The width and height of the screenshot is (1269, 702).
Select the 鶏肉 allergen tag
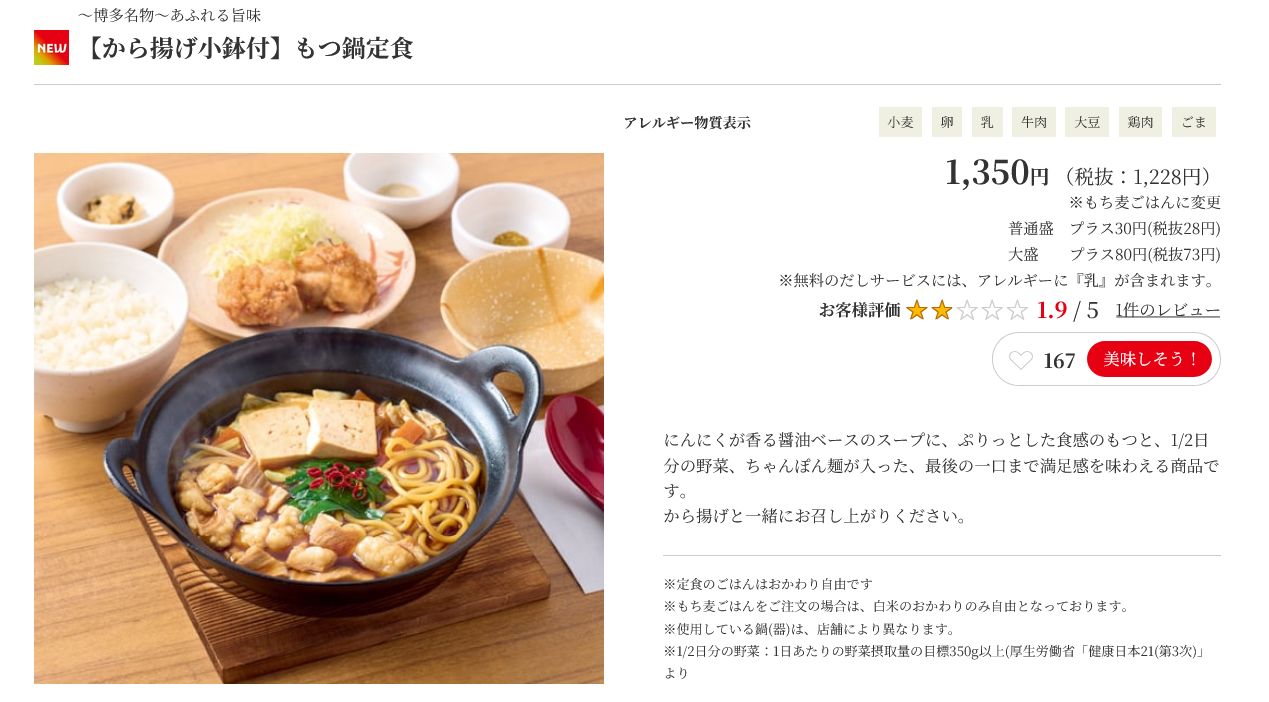point(1140,122)
